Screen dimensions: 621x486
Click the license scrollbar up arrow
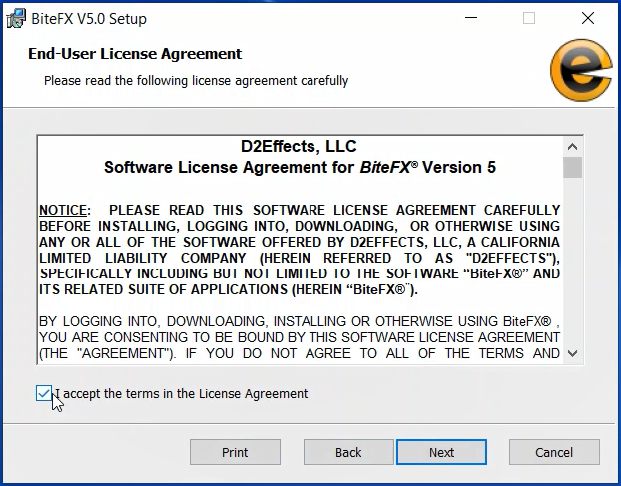click(572, 145)
